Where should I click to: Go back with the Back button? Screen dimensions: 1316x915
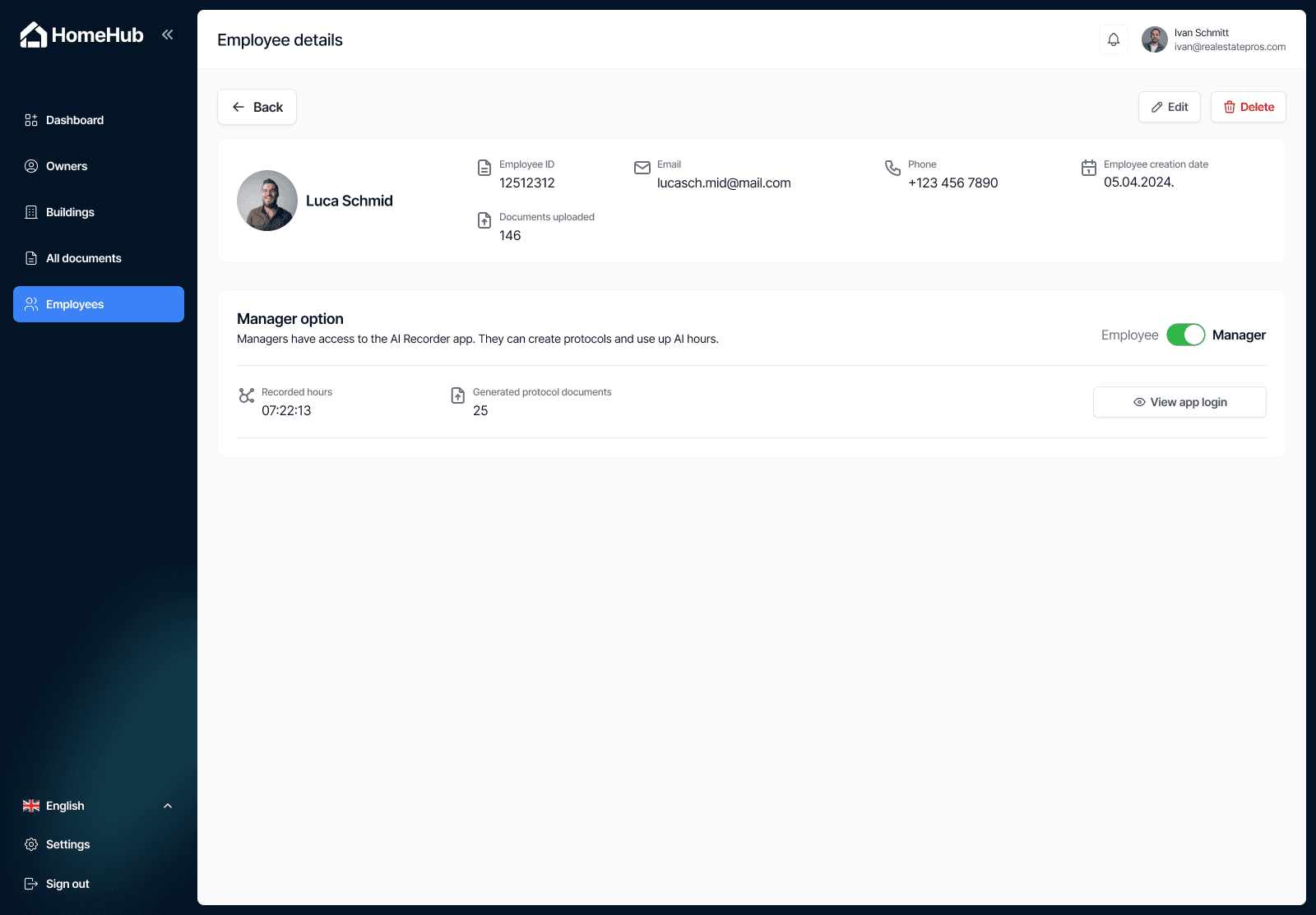coord(257,107)
